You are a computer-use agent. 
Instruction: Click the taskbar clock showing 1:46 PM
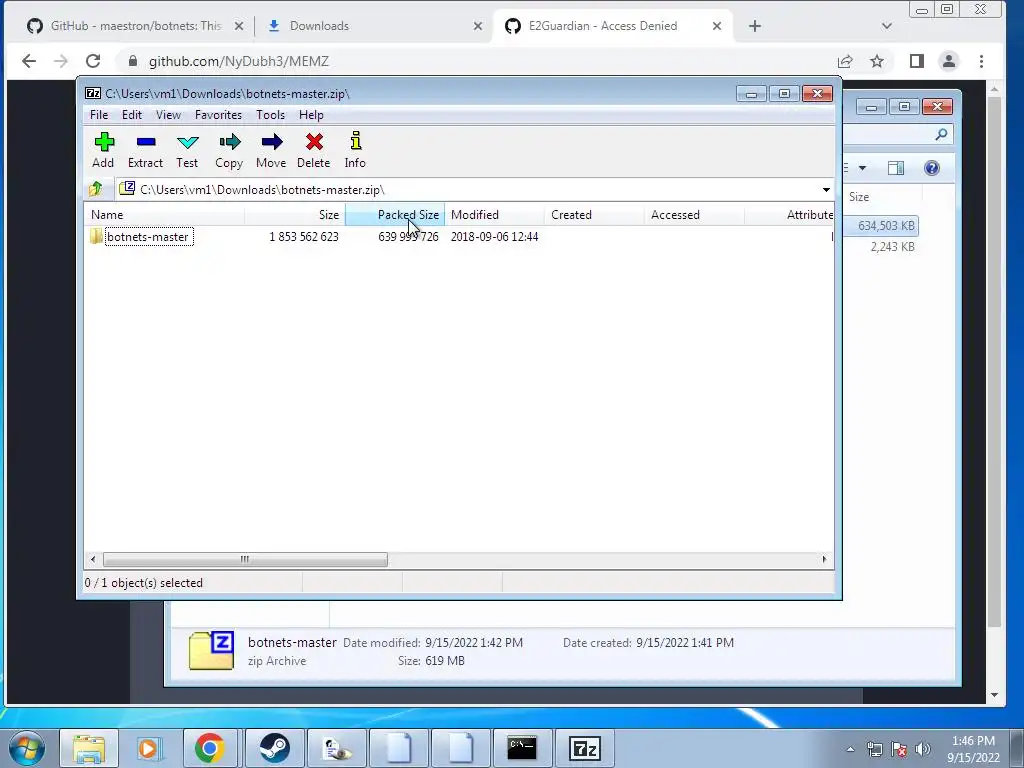(973, 749)
